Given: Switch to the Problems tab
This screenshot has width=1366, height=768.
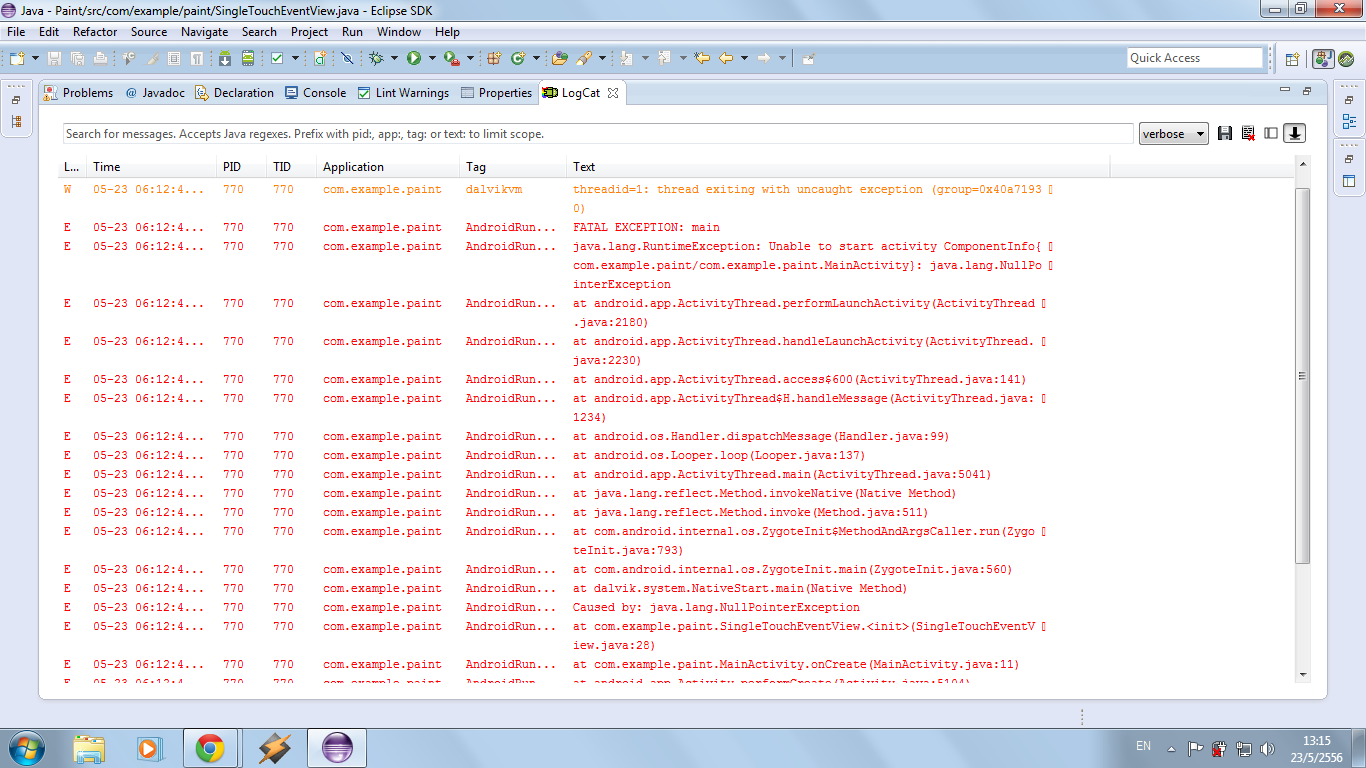Looking at the screenshot, I should 78,93.
